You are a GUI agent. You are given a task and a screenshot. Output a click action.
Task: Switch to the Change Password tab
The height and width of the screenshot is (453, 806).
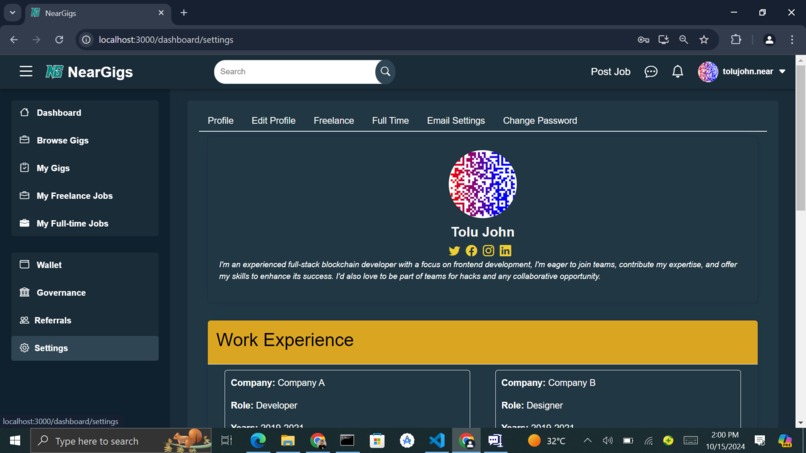click(540, 120)
